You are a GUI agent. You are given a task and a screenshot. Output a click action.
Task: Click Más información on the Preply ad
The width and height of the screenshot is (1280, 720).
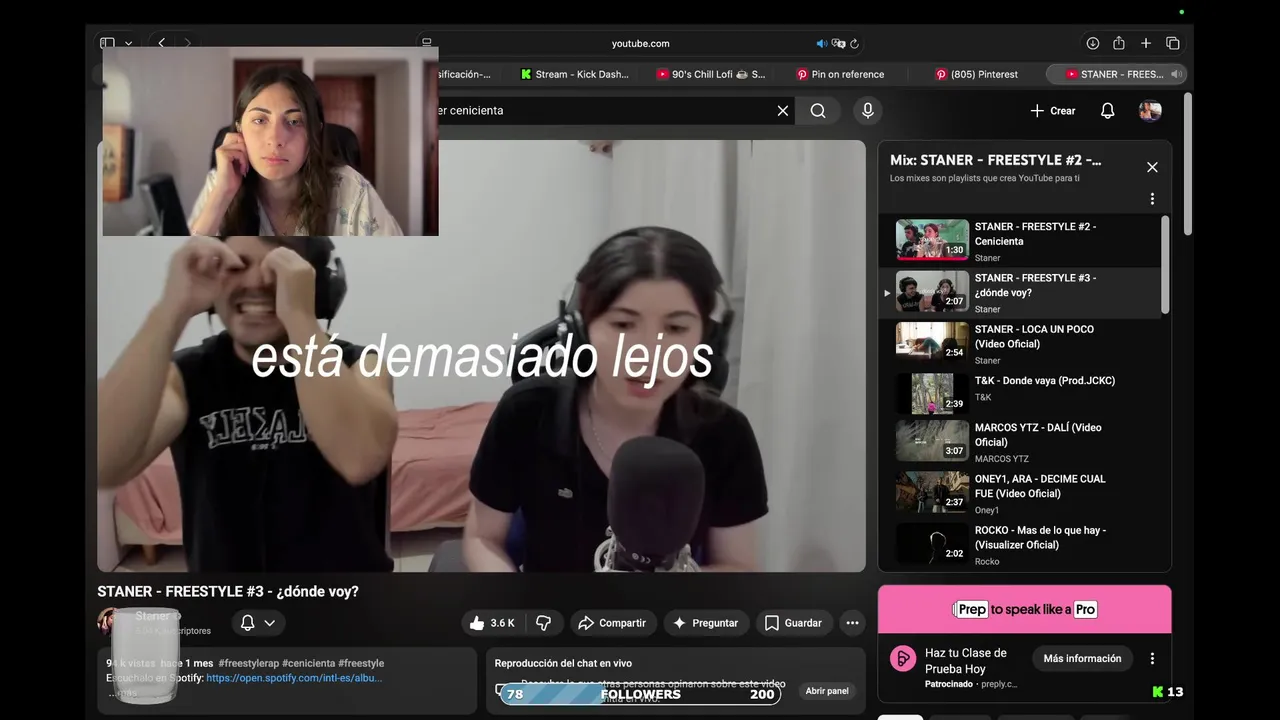[x=1082, y=659]
